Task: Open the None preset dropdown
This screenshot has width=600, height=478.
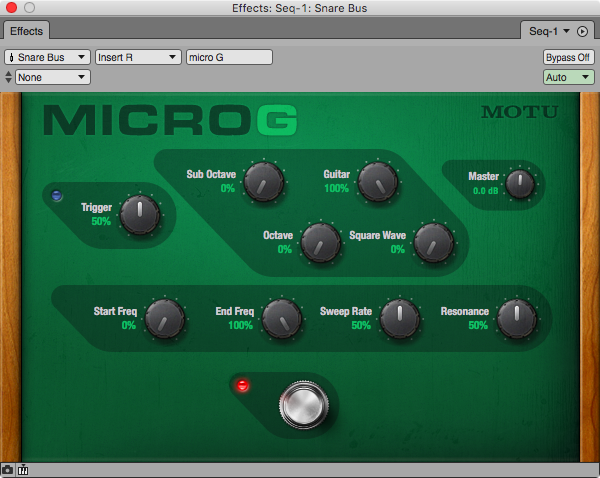Action: (x=53, y=77)
